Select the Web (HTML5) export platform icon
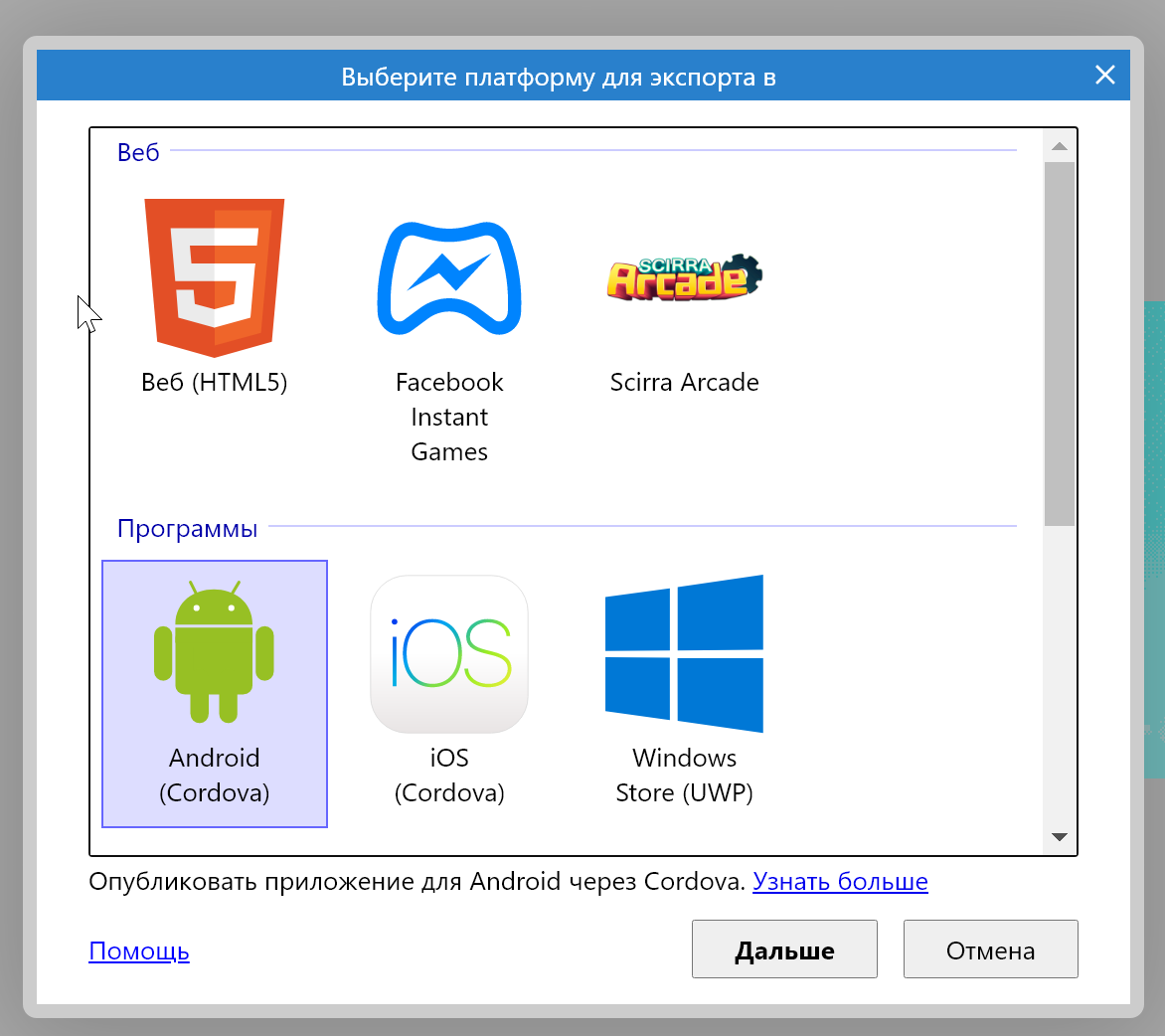The width and height of the screenshot is (1165, 1036). point(214,278)
